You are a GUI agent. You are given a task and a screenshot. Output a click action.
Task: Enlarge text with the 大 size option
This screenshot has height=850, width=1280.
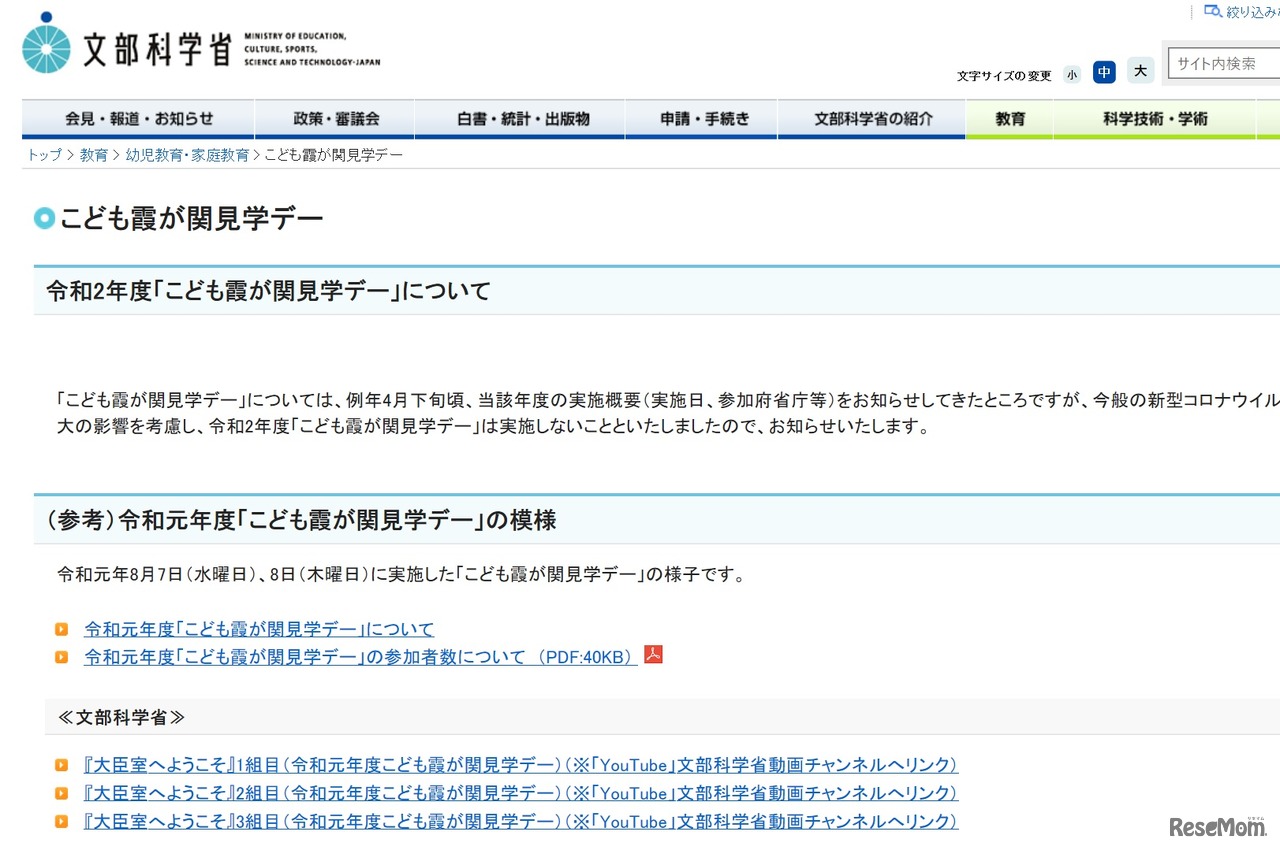[x=1139, y=71]
